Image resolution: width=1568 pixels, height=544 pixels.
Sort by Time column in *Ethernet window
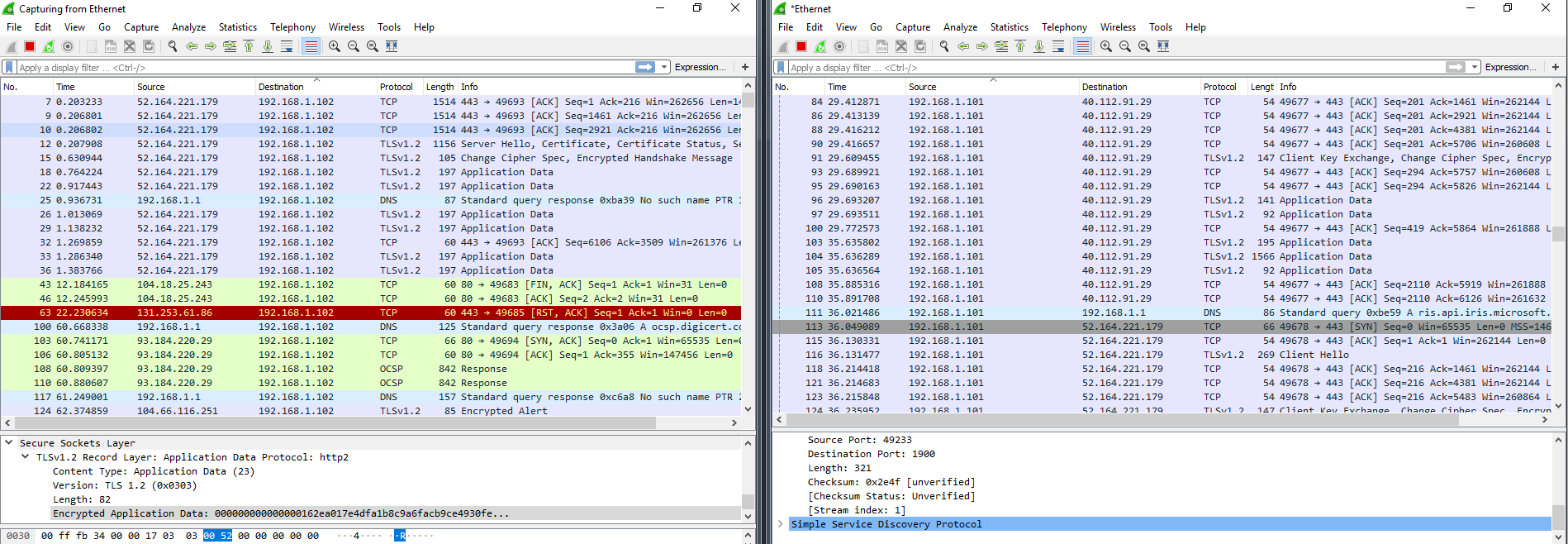coord(865,87)
